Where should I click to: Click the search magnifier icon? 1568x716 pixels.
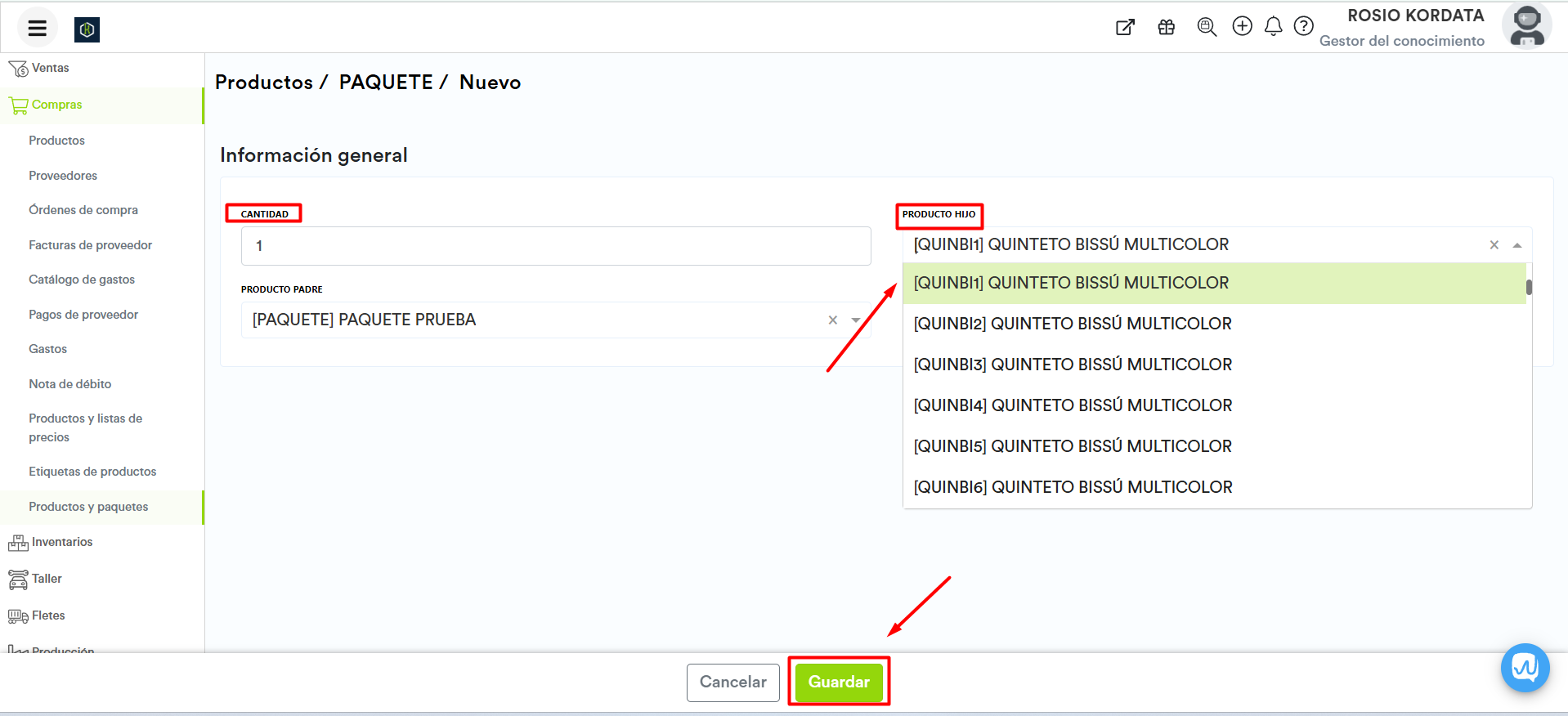tap(1206, 27)
